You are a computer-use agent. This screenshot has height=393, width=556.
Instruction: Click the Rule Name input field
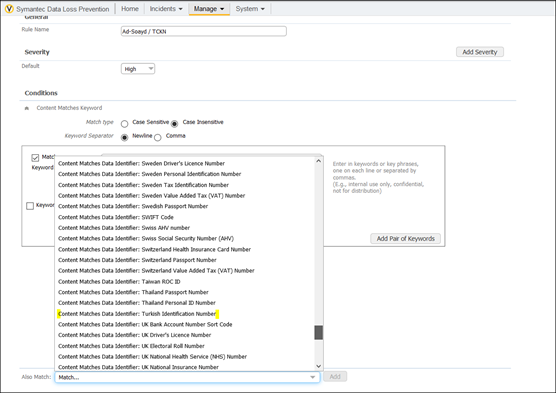pyautogui.click(x=204, y=31)
